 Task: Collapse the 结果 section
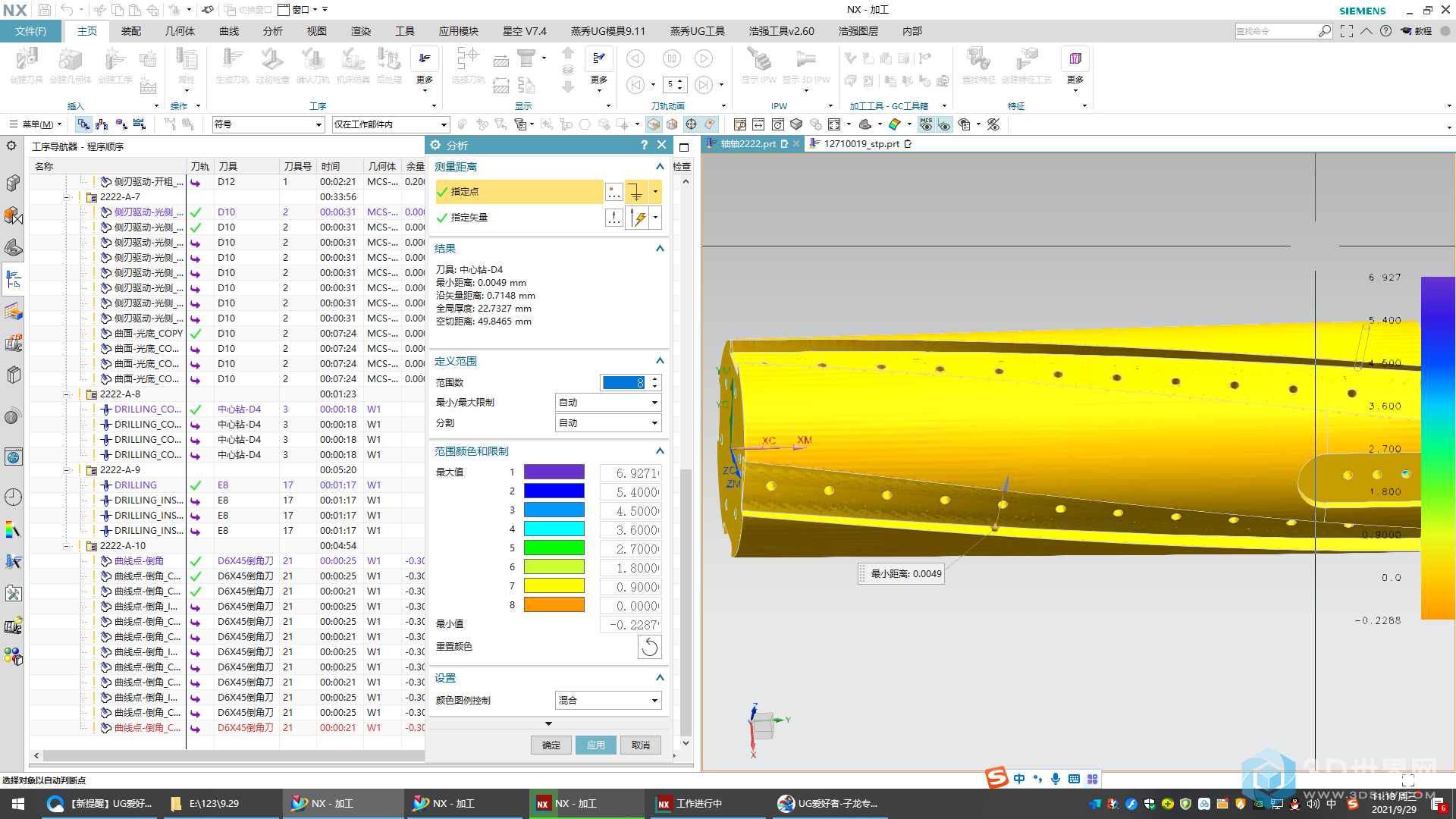tap(660, 249)
